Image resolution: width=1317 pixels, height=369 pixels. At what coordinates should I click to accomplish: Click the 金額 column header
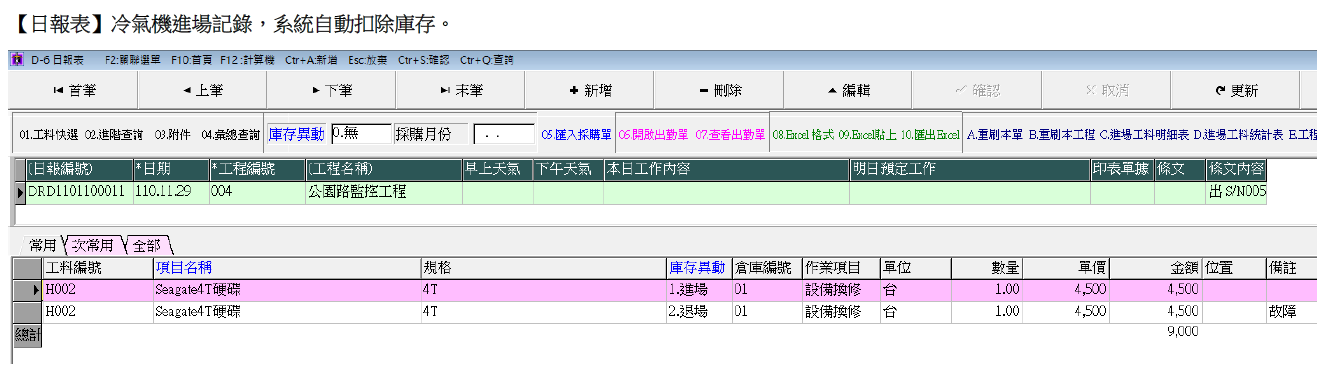1157,268
